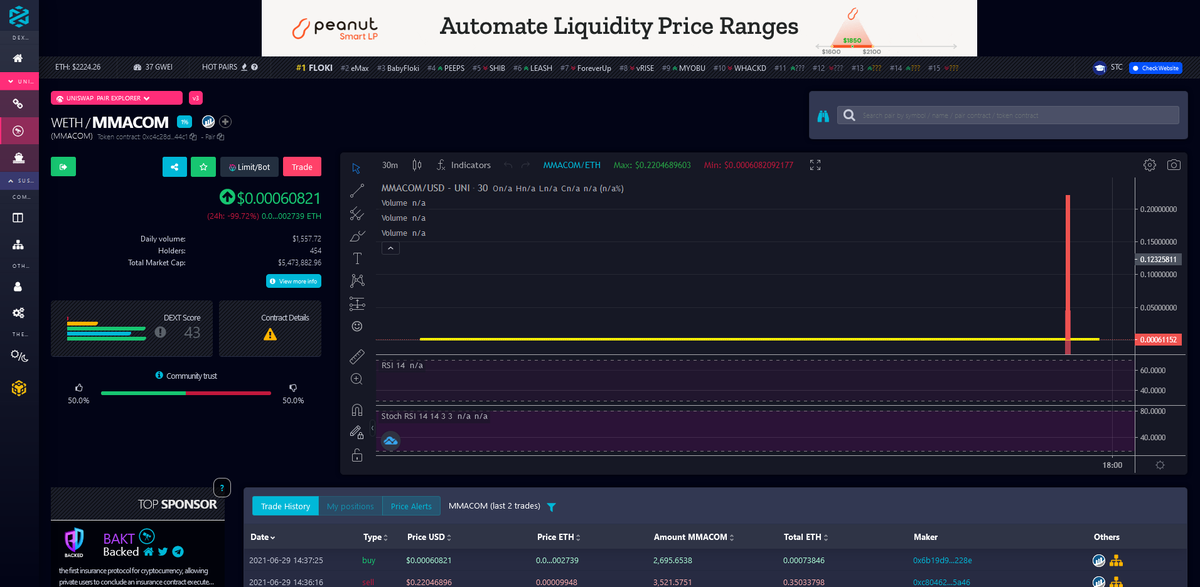Open Contract Details warning card
1200x587 pixels.
pyautogui.click(x=270, y=328)
